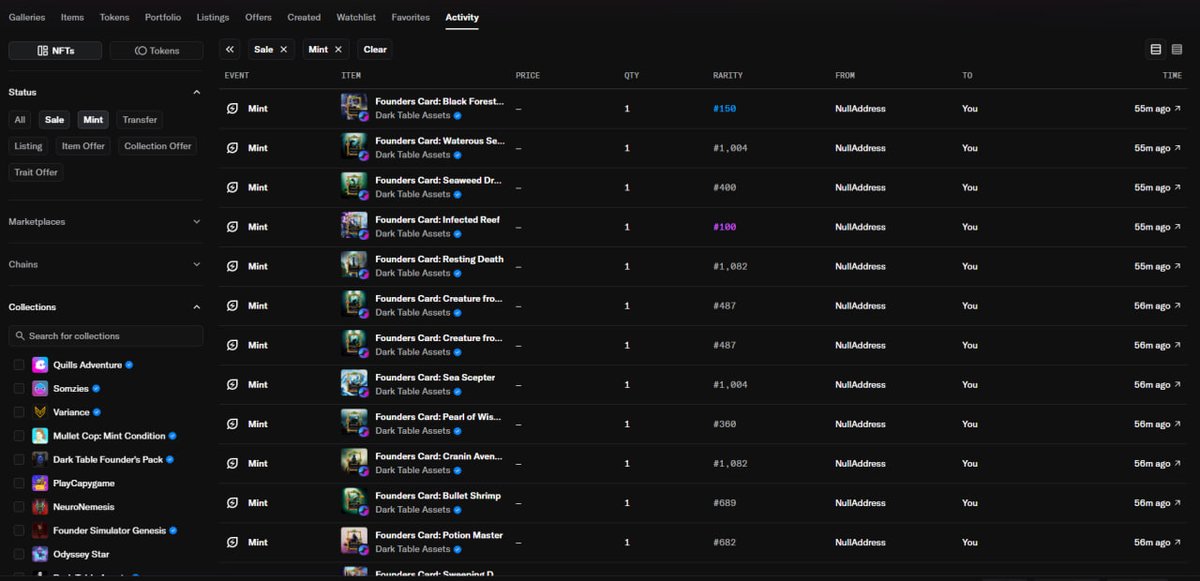
Task: Check the Variance collection checkbox
Action: [x=19, y=412]
